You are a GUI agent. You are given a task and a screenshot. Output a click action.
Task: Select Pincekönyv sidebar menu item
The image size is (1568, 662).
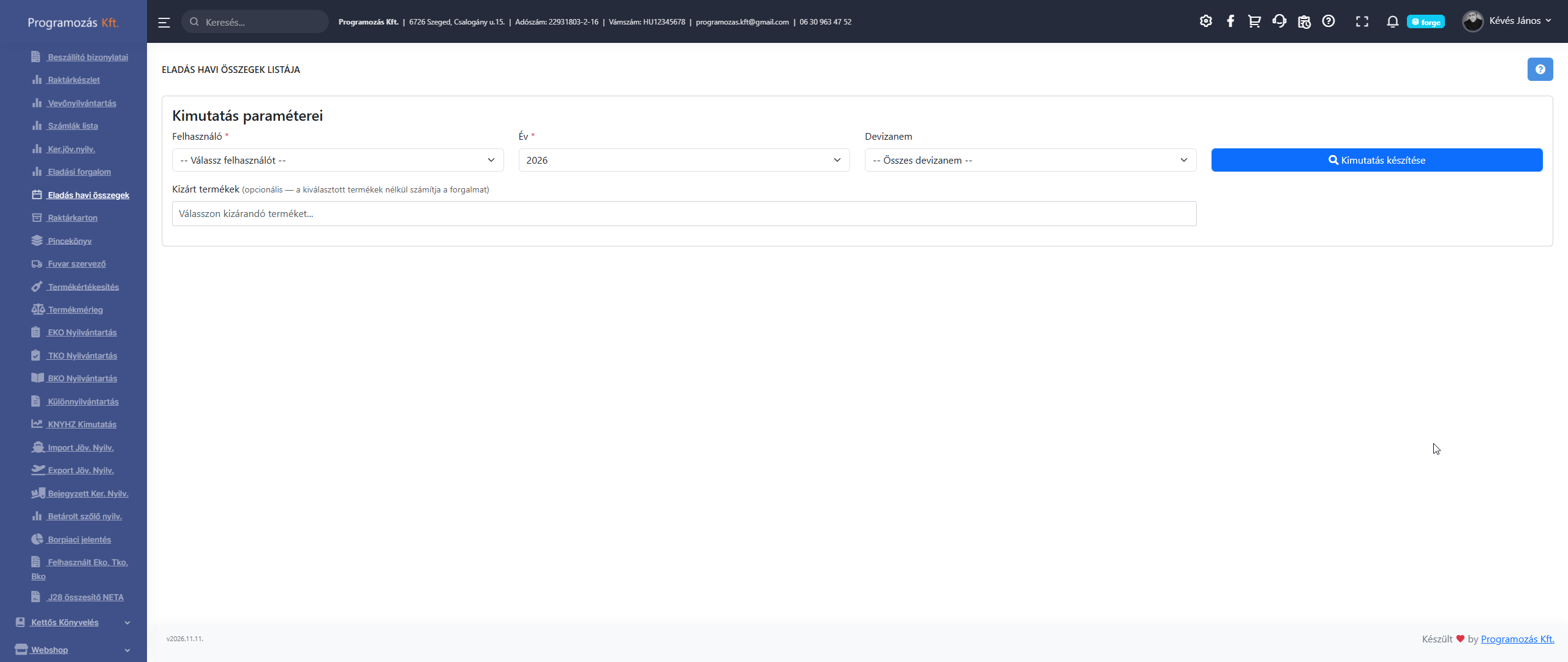(69, 241)
